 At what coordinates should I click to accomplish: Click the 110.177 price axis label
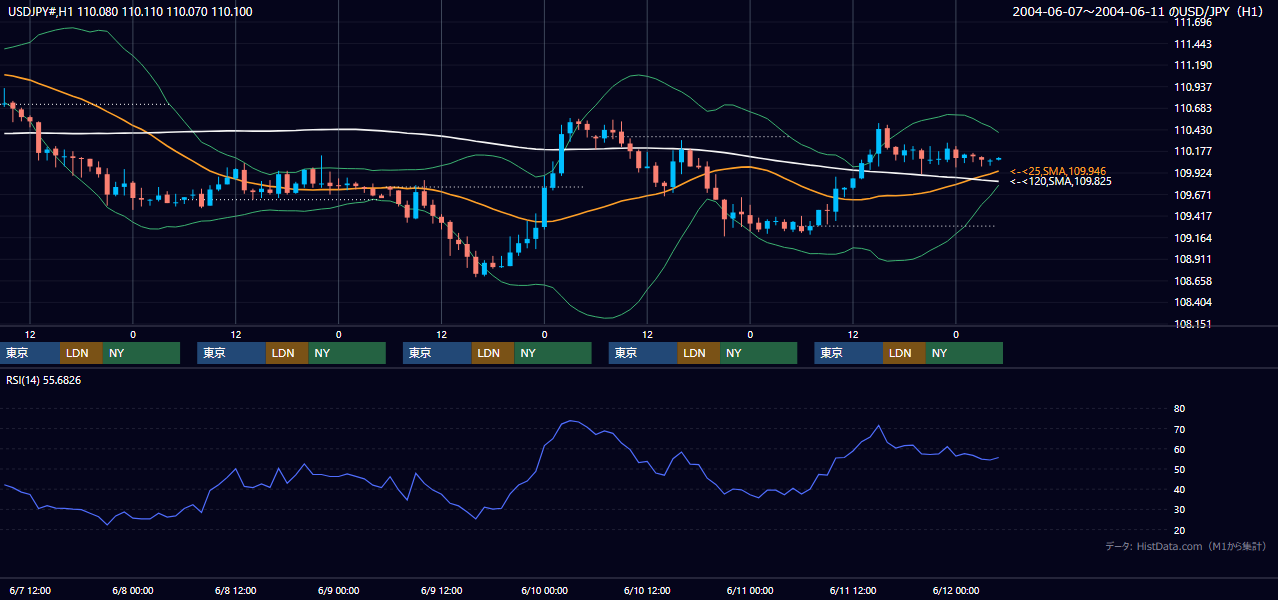click(1193, 151)
